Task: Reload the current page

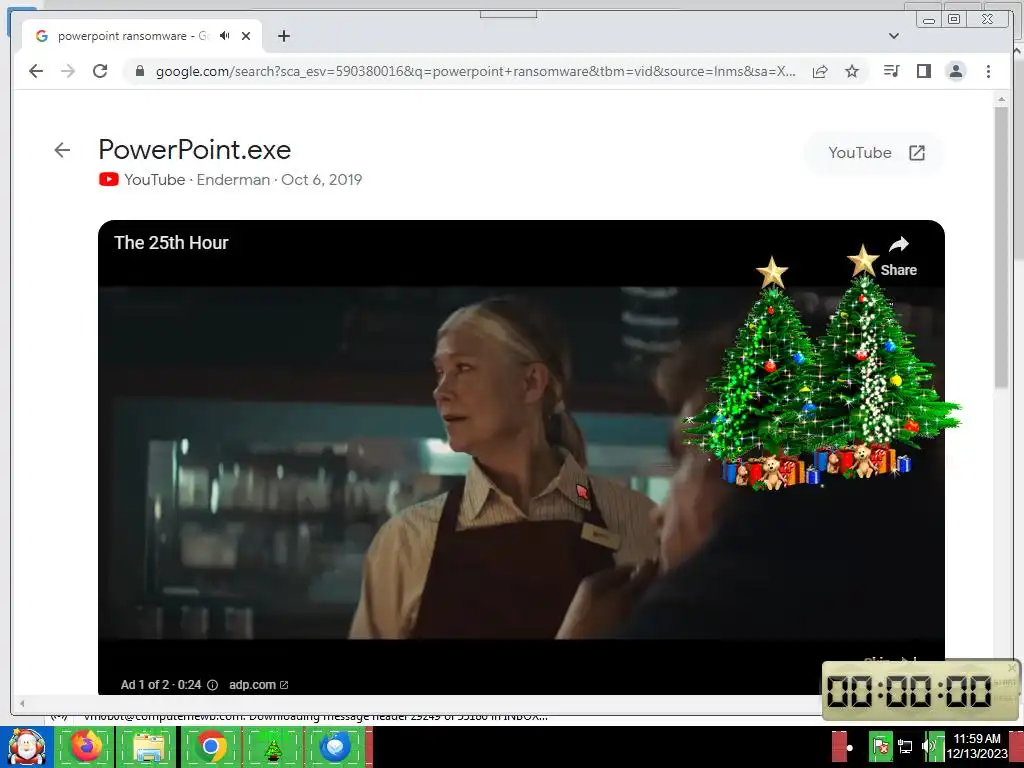Action: (x=100, y=71)
